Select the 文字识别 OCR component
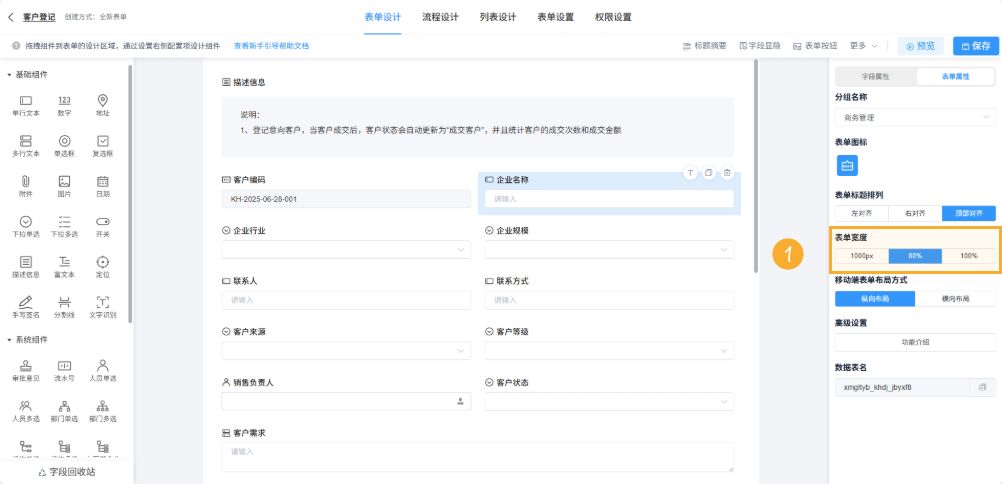This screenshot has height=484, width=1002. point(102,307)
